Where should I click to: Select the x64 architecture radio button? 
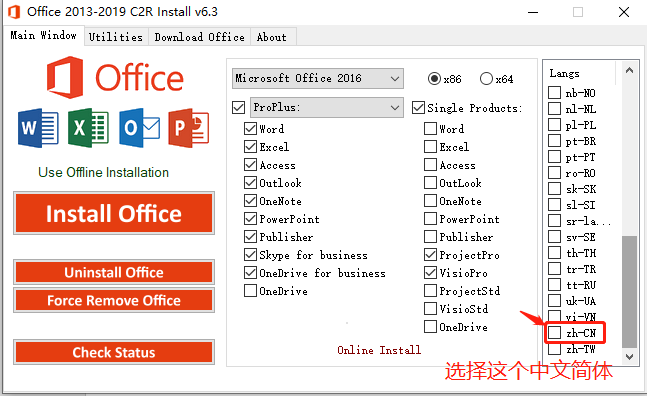tap(486, 78)
